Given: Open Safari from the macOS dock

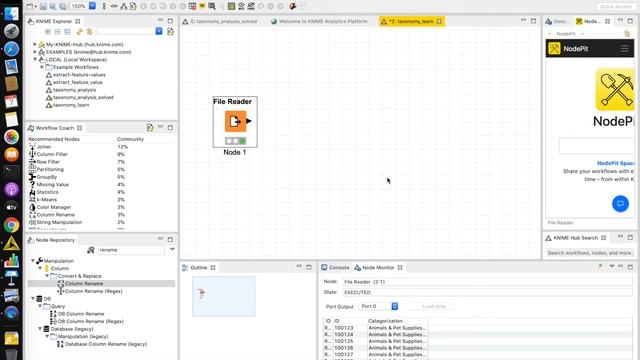Looking at the screenshot, I should tap(11, 49).
